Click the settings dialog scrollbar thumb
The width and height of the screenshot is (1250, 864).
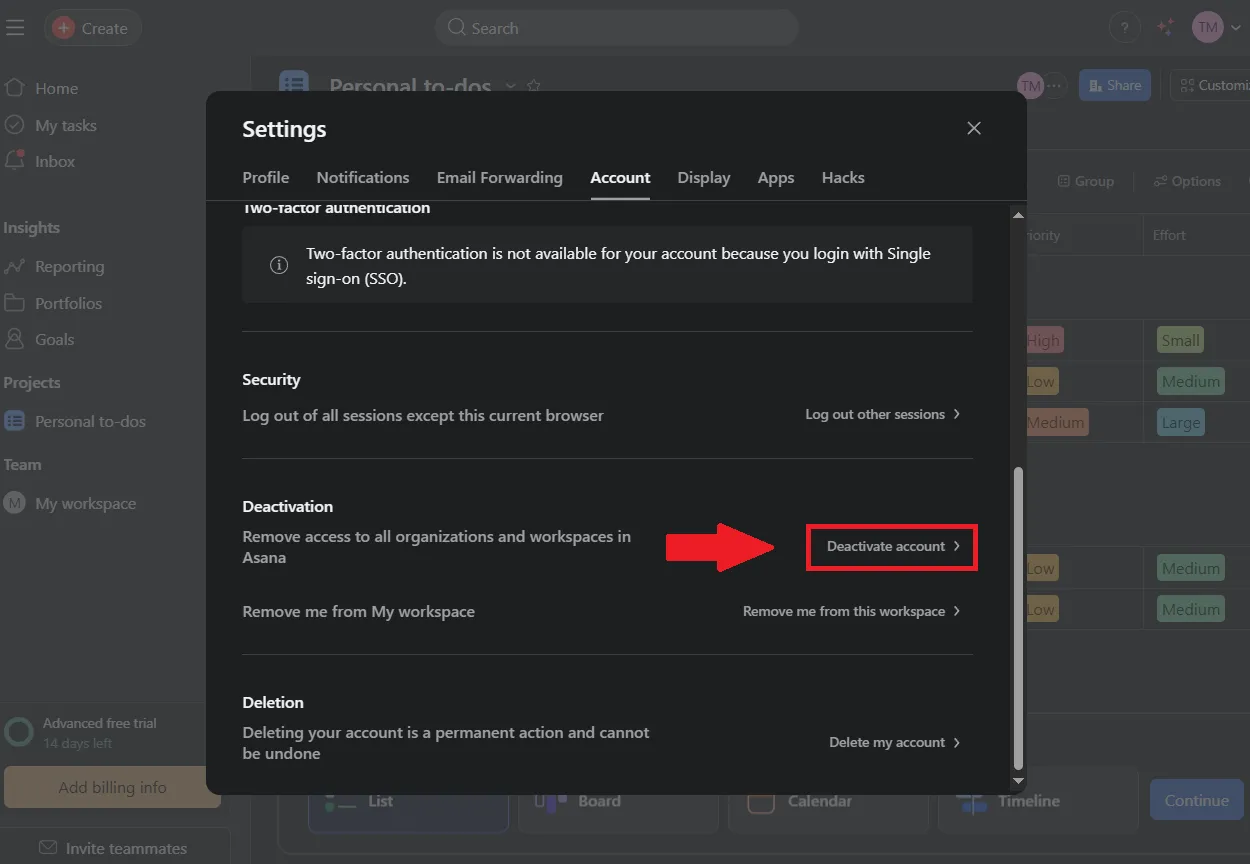(x=1018, y=617)
